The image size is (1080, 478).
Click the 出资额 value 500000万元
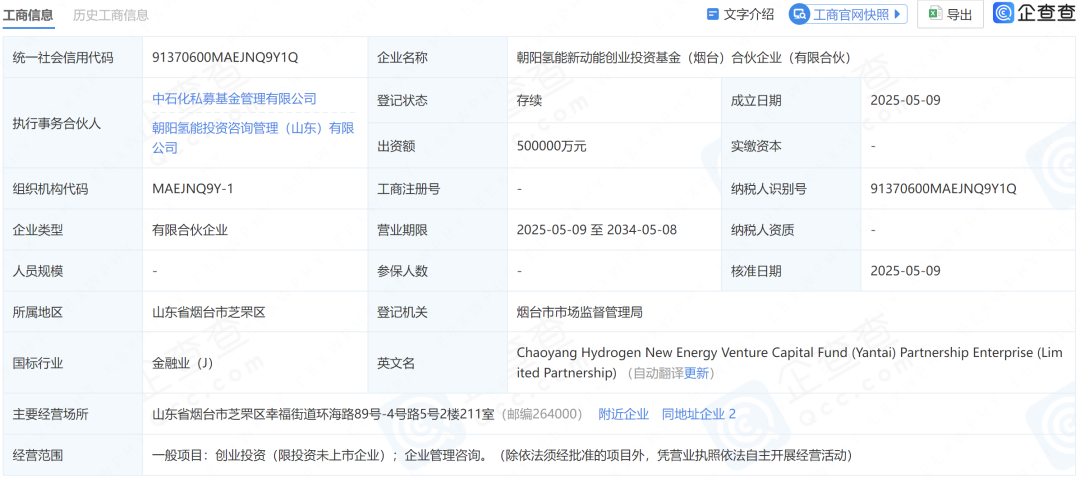[x=551, y=146]
